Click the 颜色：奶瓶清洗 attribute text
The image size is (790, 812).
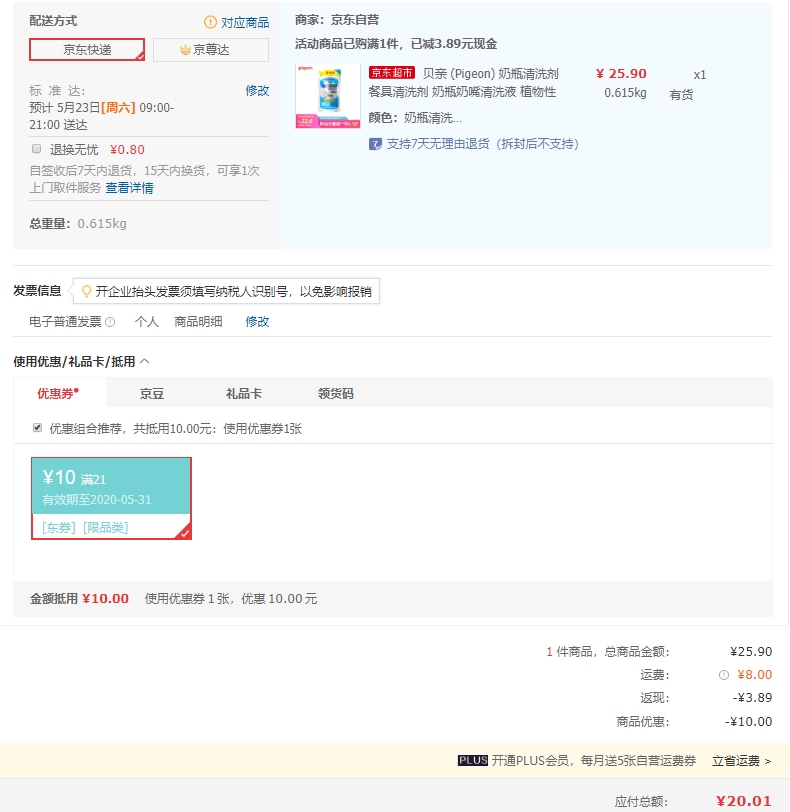(x=415, y=118)
